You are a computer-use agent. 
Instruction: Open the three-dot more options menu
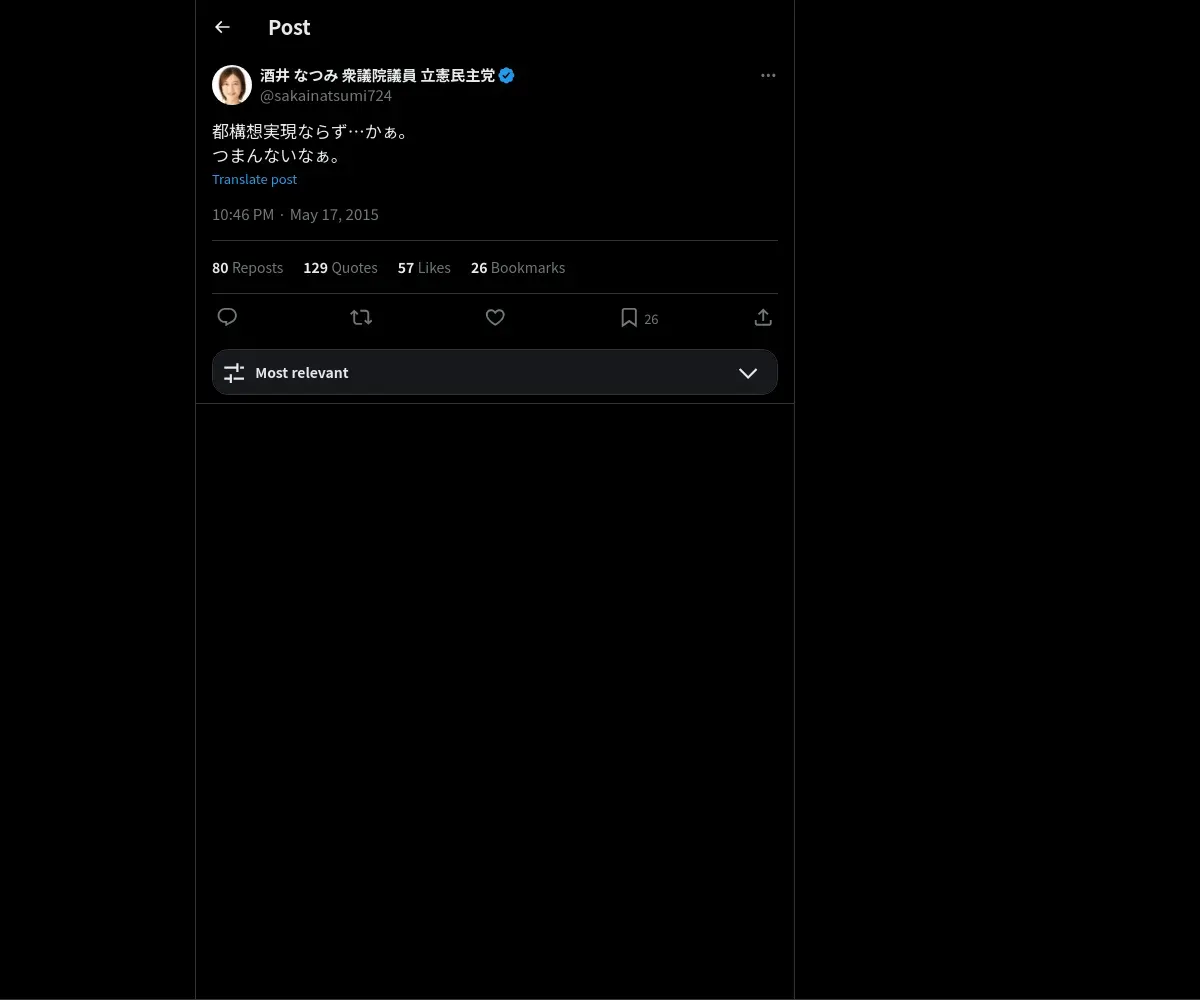click(768, 76)
